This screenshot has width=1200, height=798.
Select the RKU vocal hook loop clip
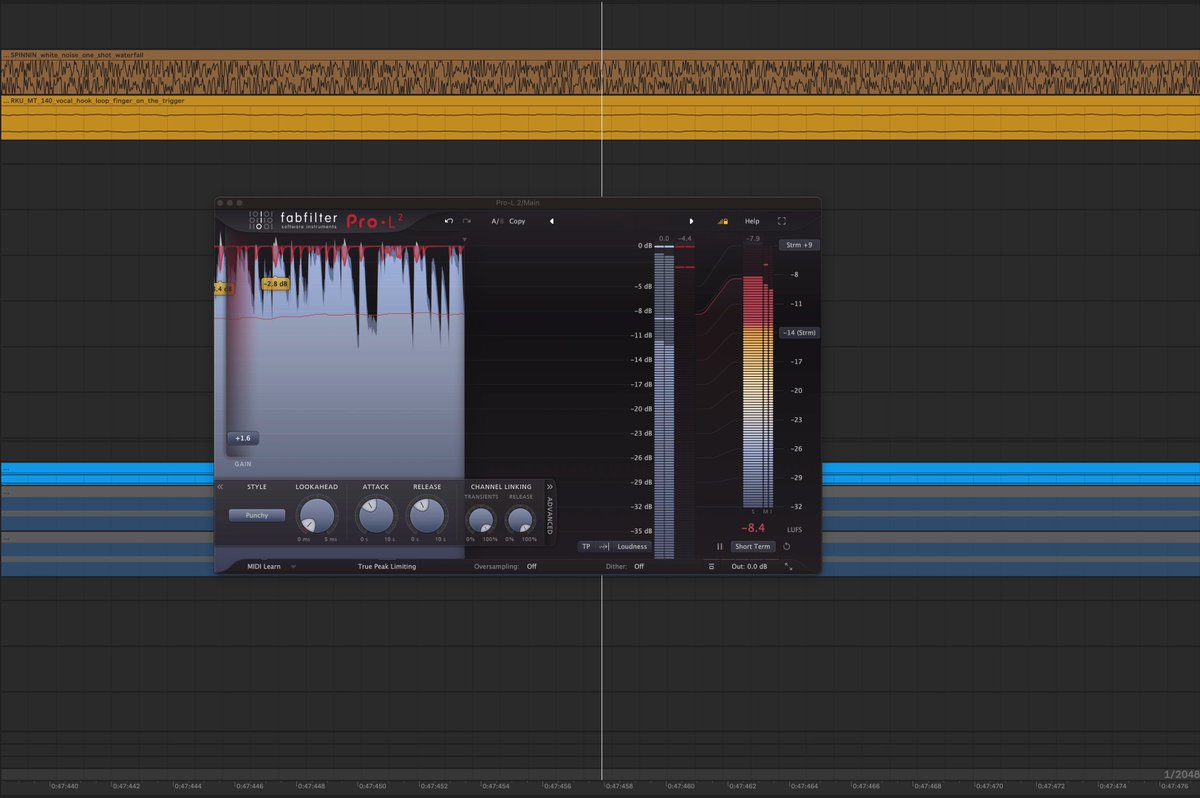[600, 118]
